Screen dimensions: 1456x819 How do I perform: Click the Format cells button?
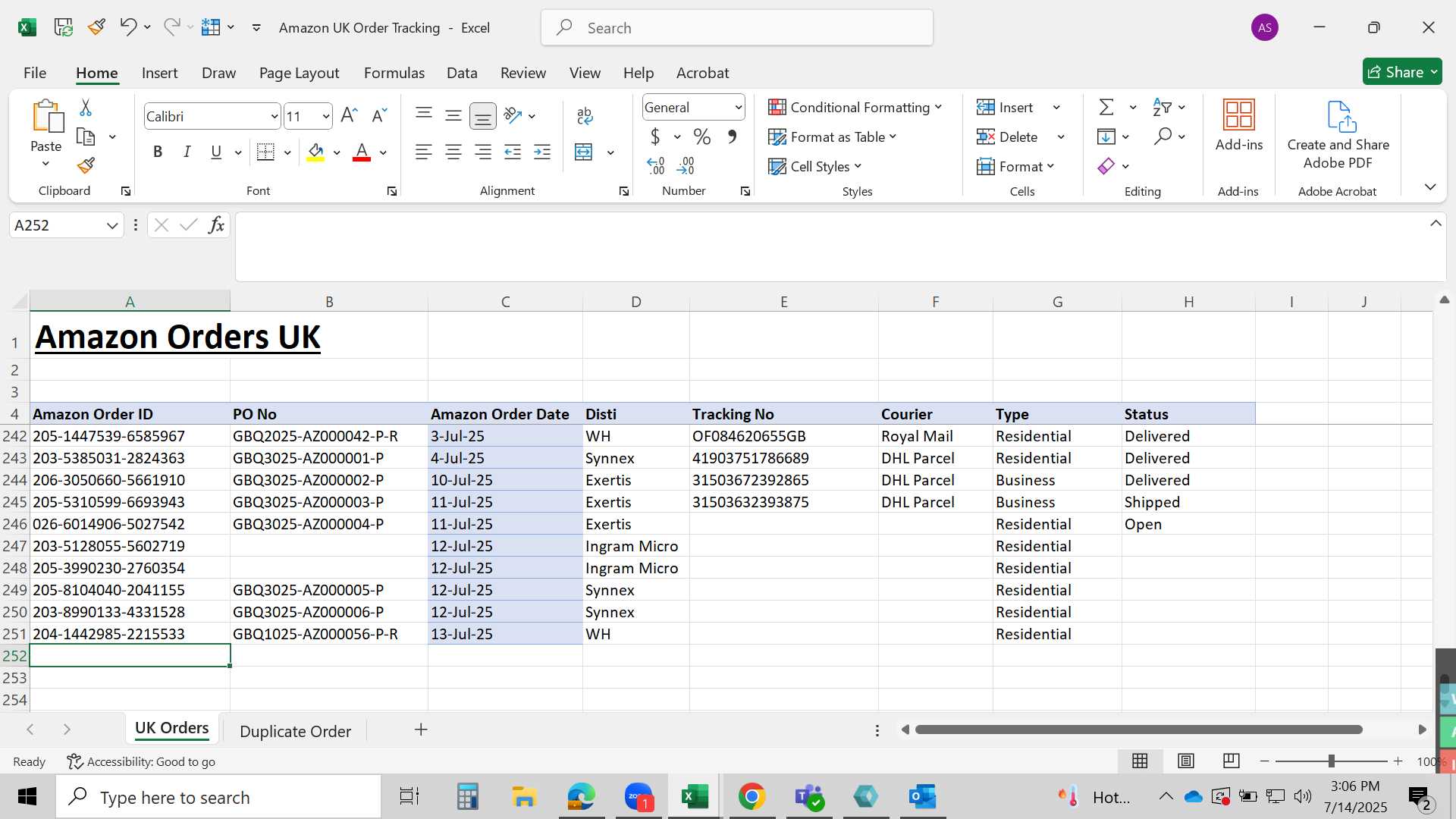(x=1015, y=166)
